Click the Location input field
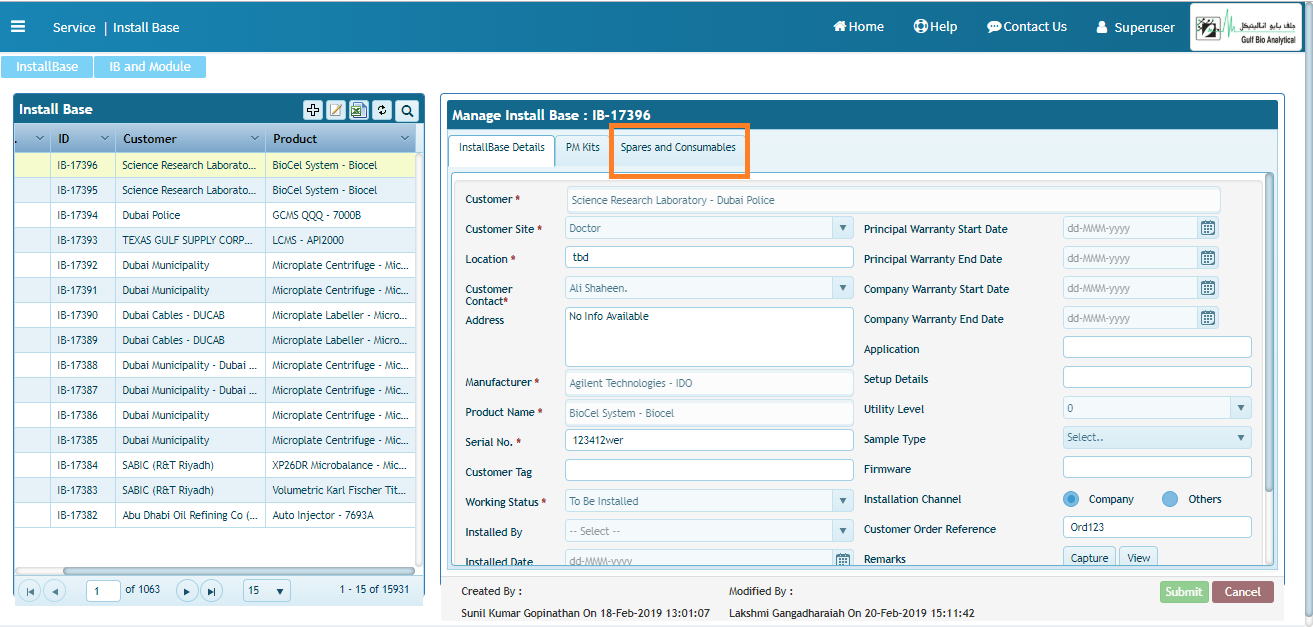Screen dimensions: 1313x627 point(709,258)
